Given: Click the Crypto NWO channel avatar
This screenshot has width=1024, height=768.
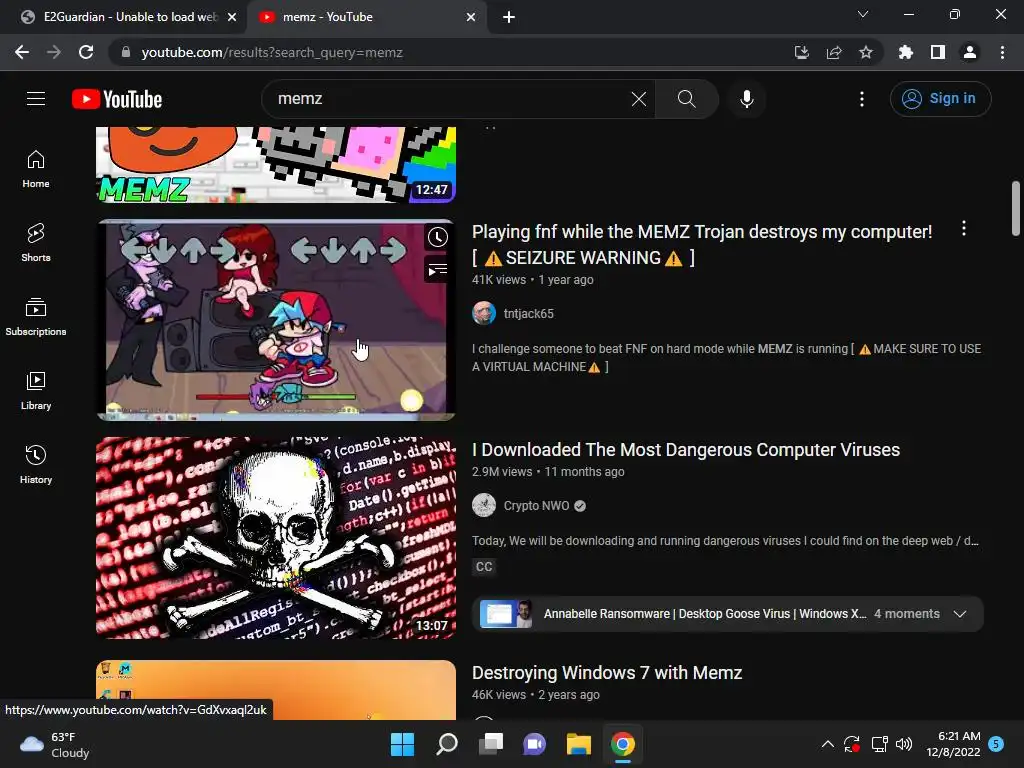Looking at the screenshot, I should [484, 505].
